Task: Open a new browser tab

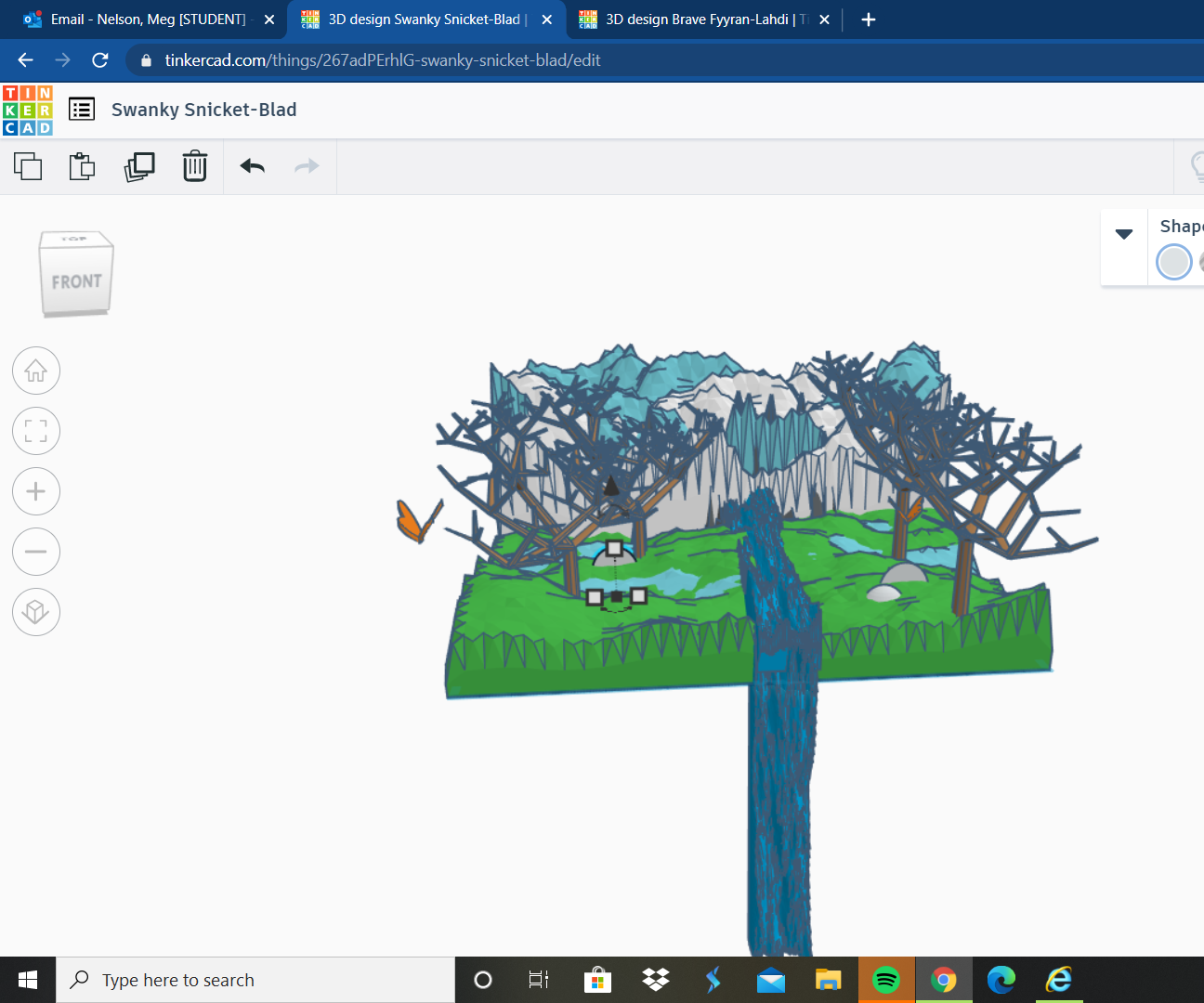Action: [x=868, y=19]
